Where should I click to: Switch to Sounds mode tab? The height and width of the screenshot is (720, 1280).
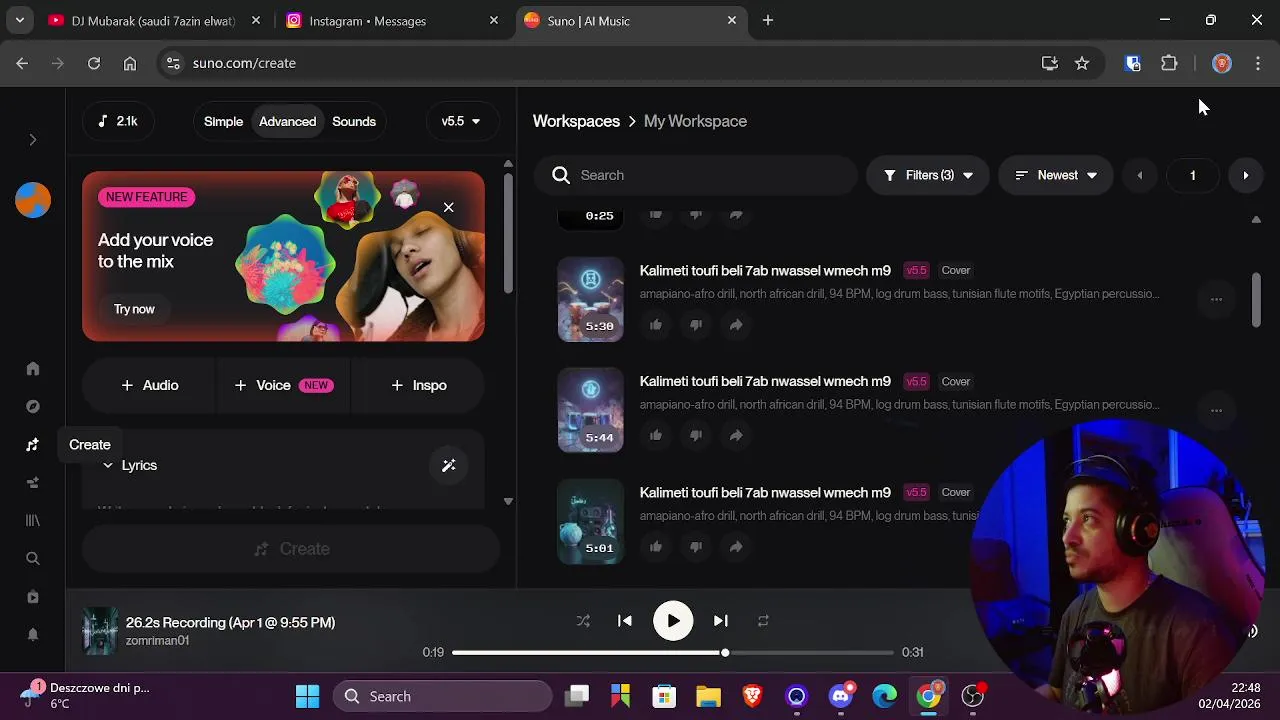pos(354,121)
